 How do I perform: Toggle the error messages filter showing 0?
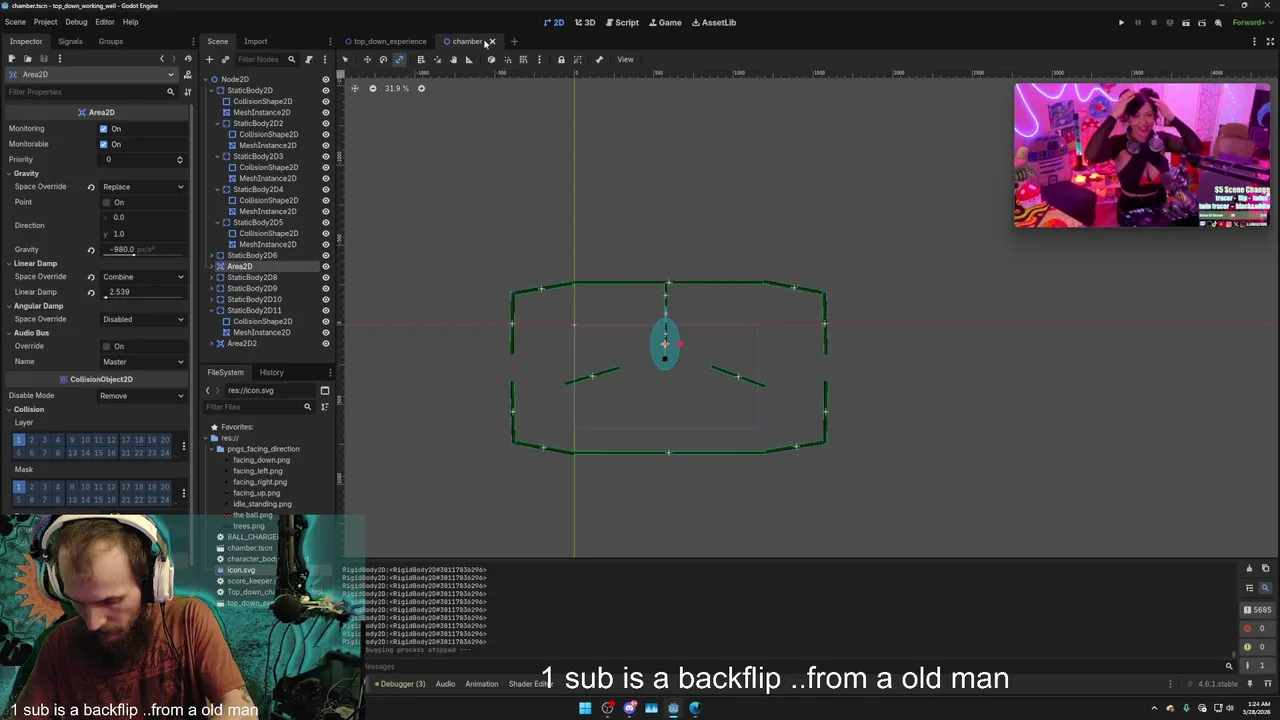point(1257,628)
